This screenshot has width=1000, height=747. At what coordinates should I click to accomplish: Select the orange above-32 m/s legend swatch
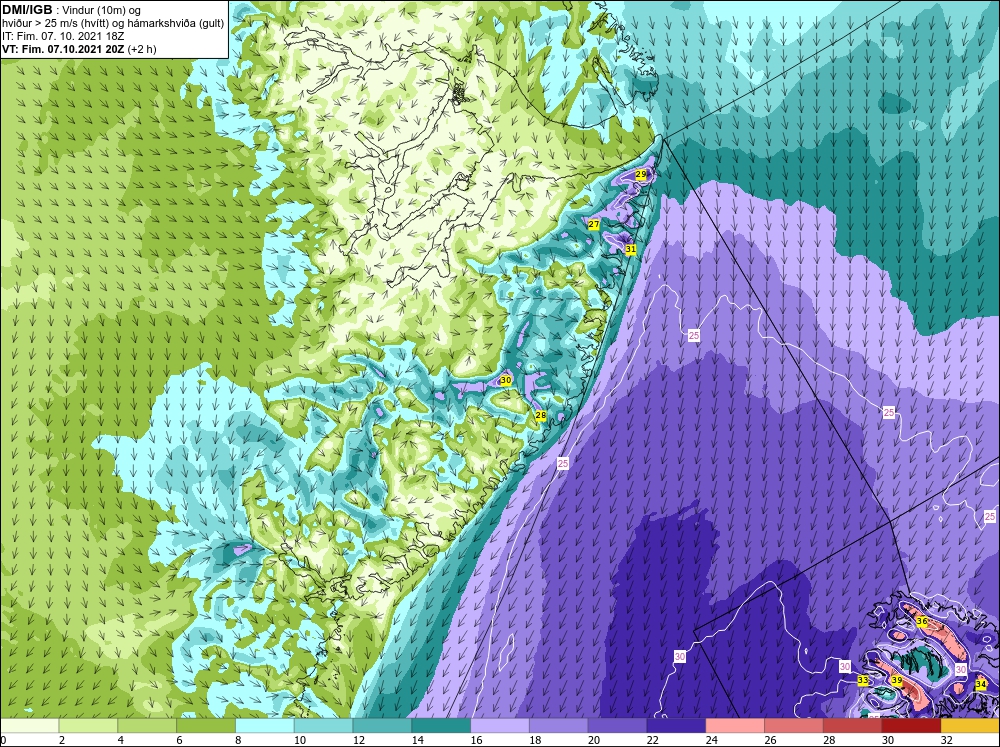[970, 726]
